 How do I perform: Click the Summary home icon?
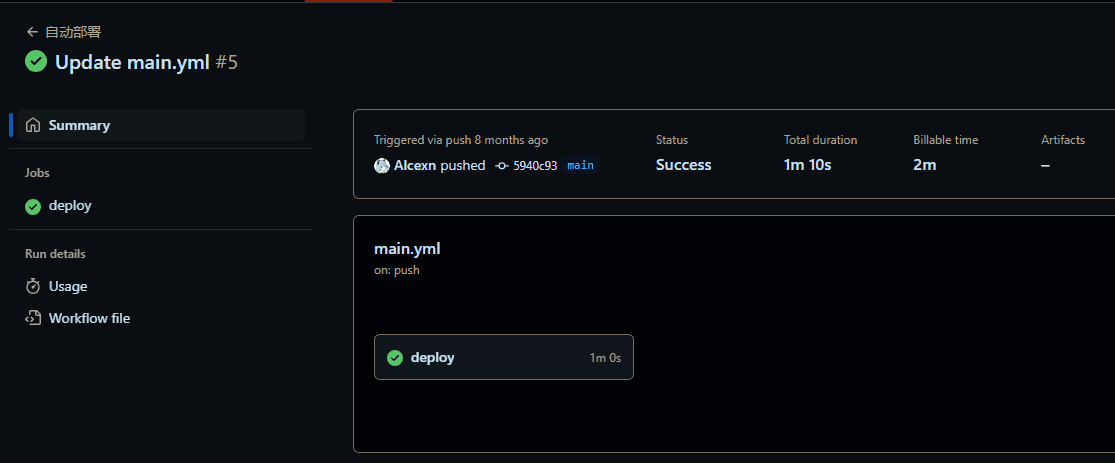tap(33, 125)
